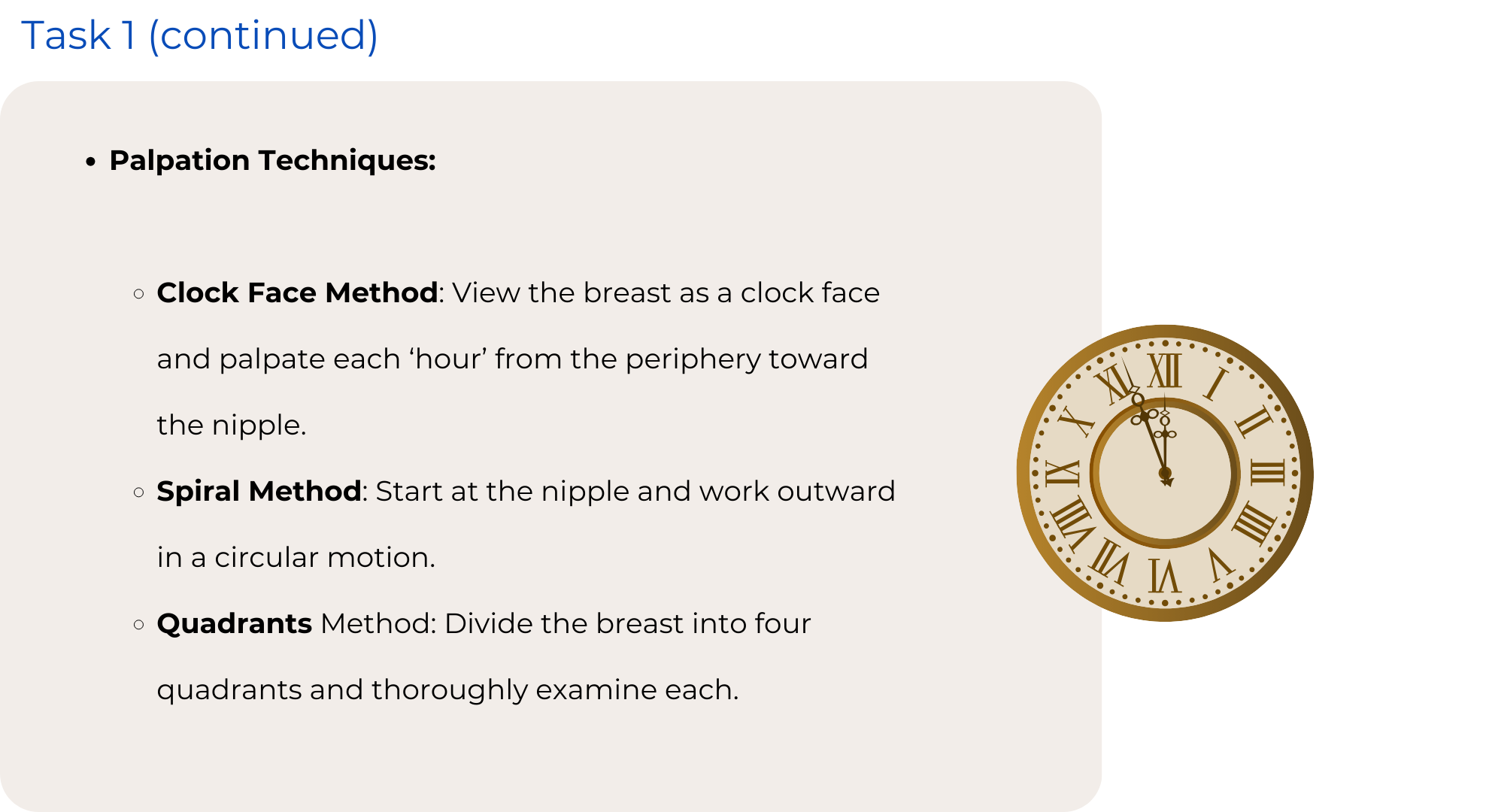Click the center pivot of clock hands
Screen dimensions: 1489x812
tap(1165, 474)
